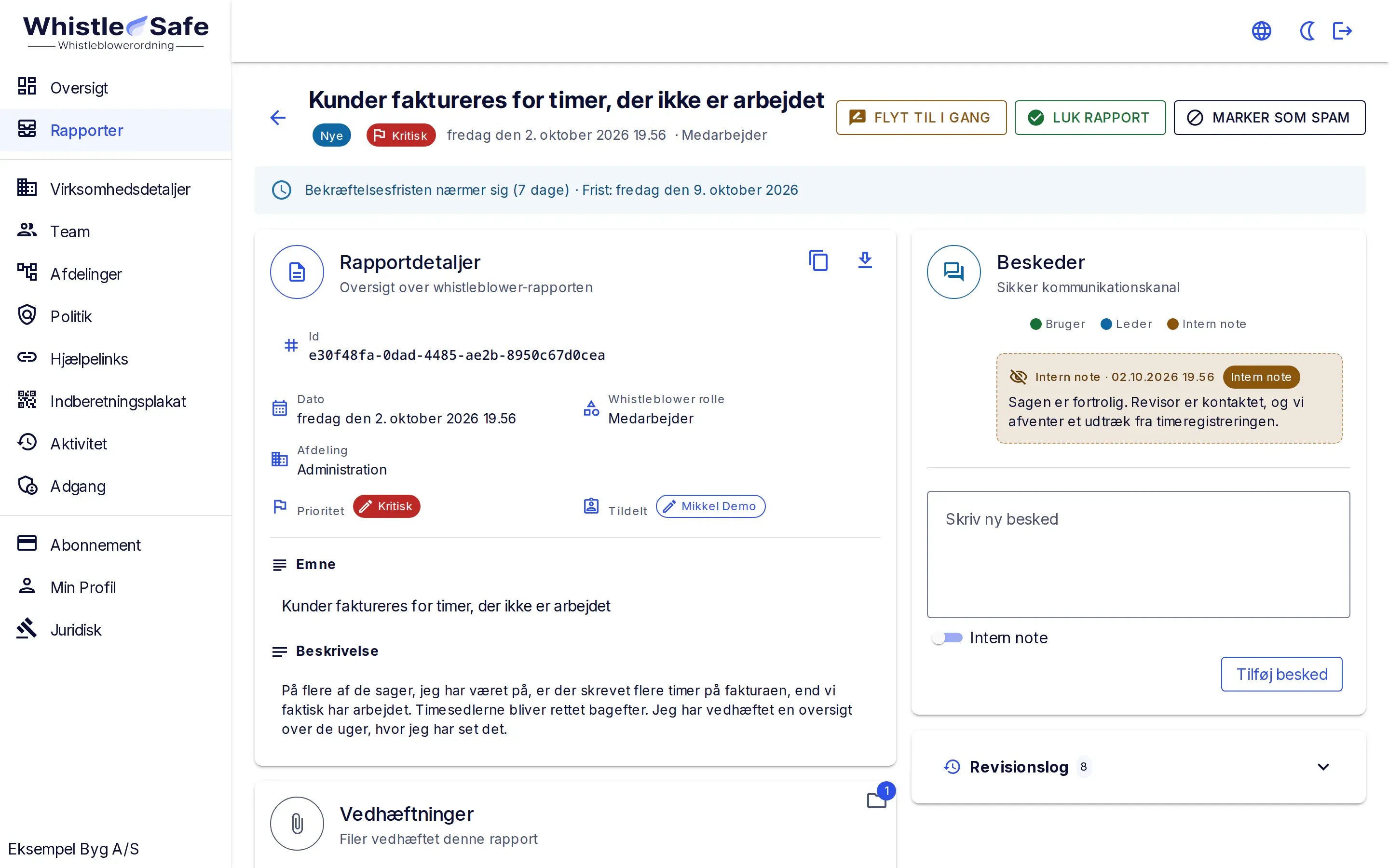Click the logout icon

[x=1342, y=31]
